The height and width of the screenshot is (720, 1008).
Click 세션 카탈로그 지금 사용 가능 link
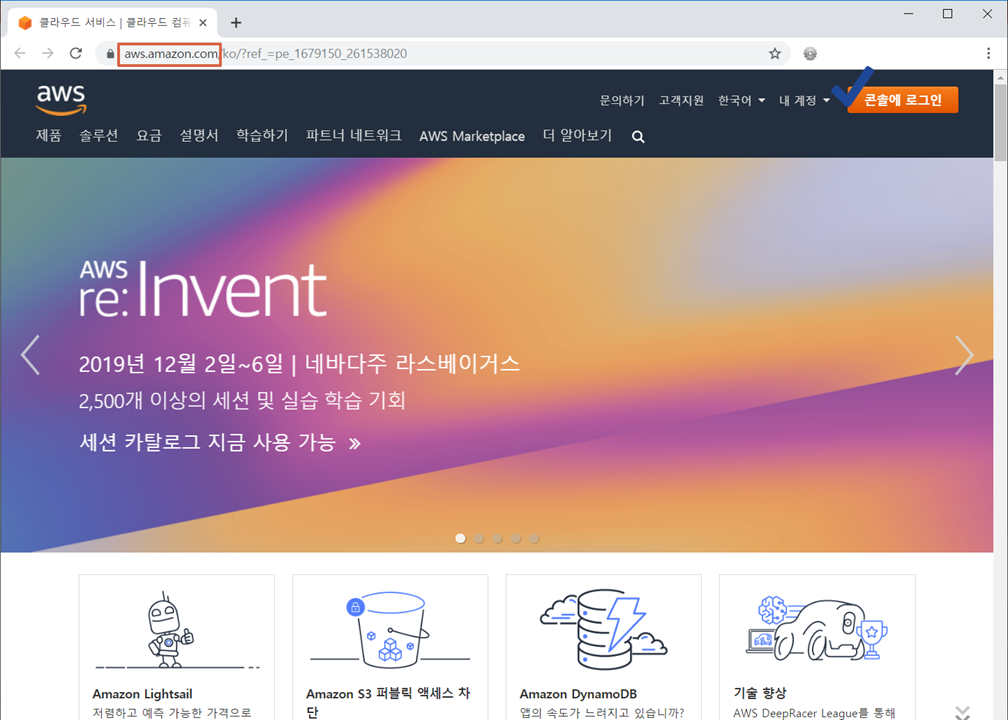[x=220, y=442]
